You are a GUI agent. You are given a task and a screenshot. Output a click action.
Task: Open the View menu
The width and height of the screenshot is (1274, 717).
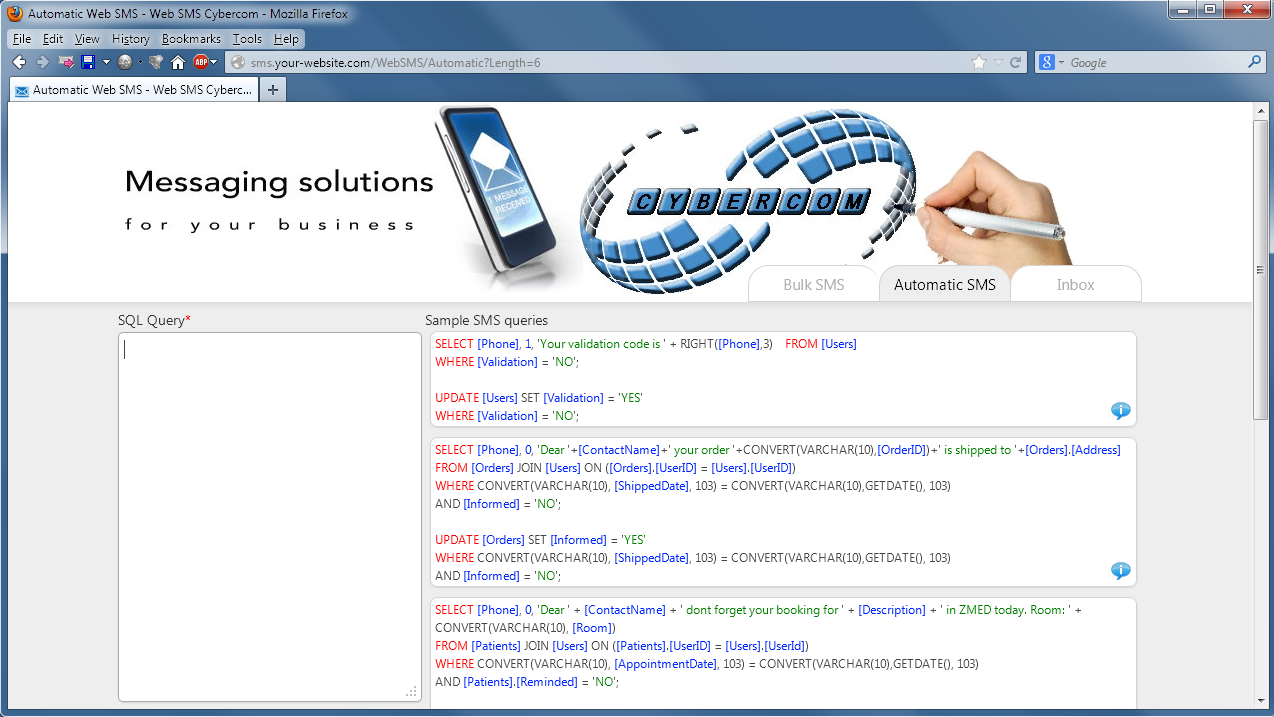click(87, 39)
